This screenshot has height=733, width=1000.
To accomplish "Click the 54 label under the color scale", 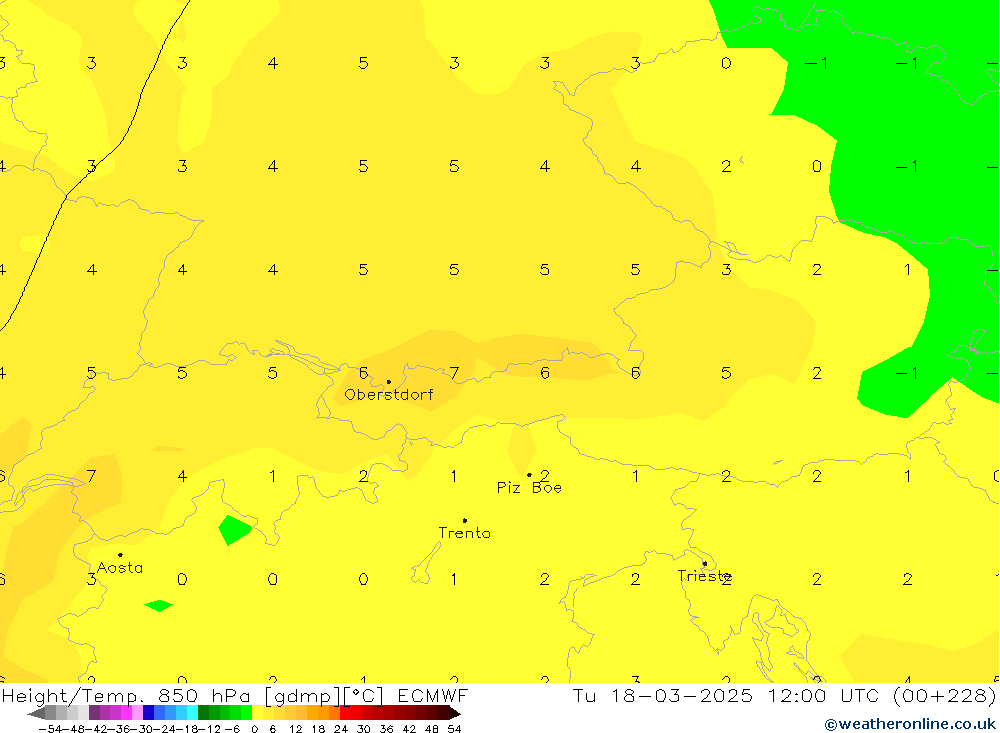I will point(454,729).
